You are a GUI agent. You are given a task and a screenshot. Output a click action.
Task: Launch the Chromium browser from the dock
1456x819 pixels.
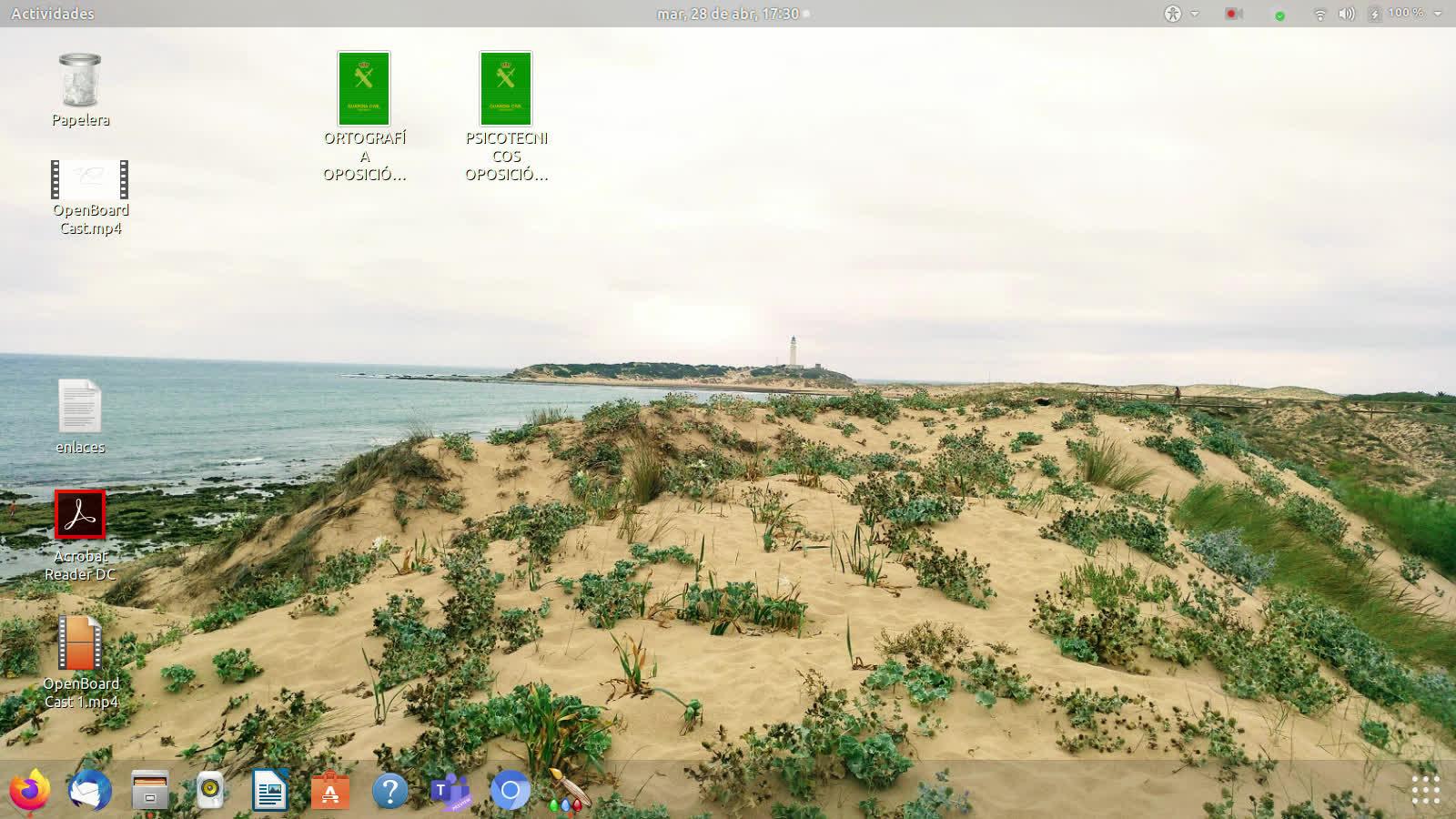511,790
